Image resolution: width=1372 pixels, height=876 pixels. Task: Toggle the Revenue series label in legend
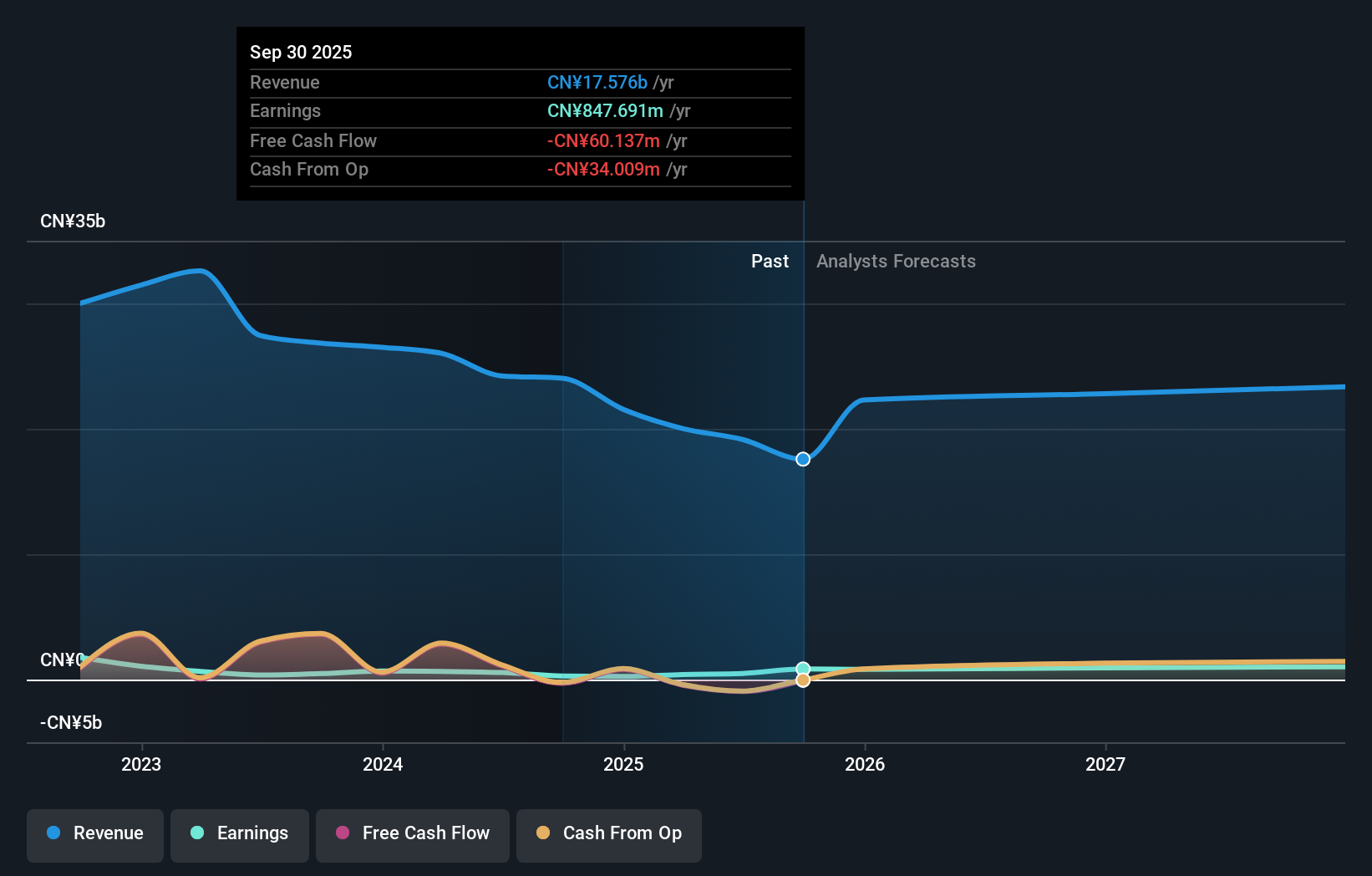108,833
